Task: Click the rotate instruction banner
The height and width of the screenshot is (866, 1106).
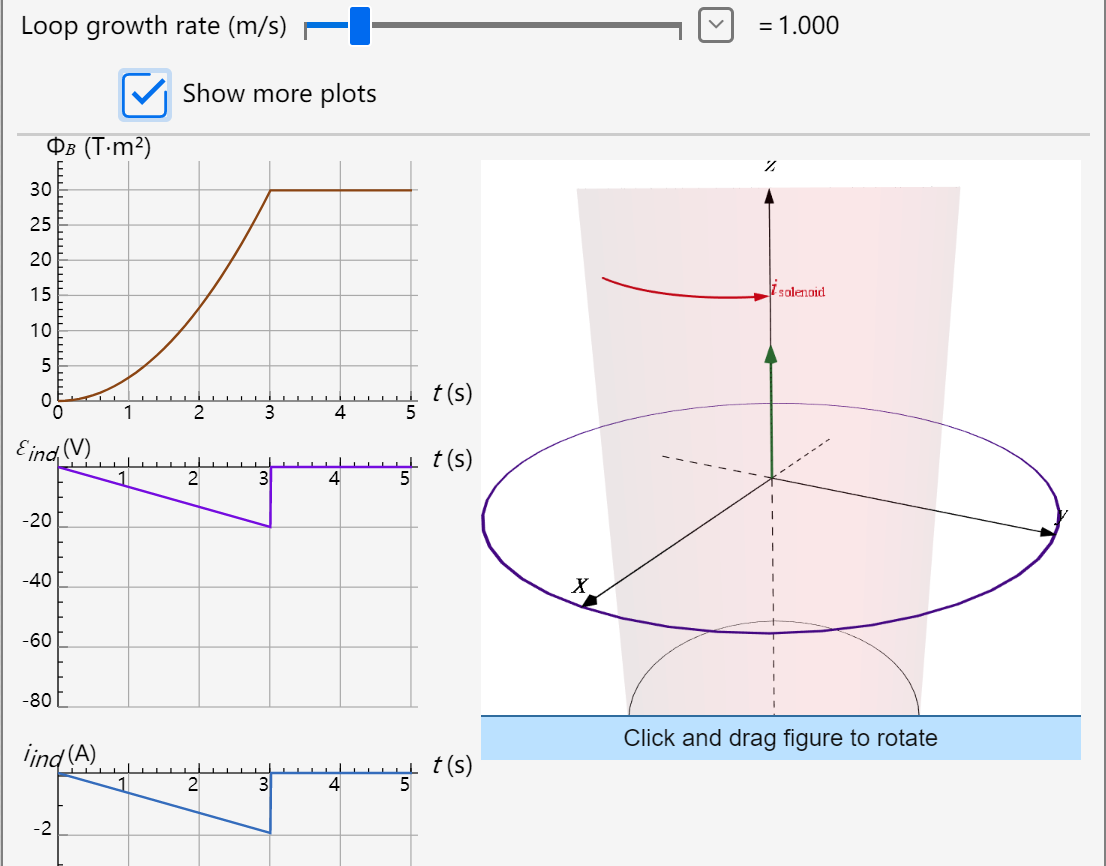Action: pyautogui.click(x=783, y=738)
